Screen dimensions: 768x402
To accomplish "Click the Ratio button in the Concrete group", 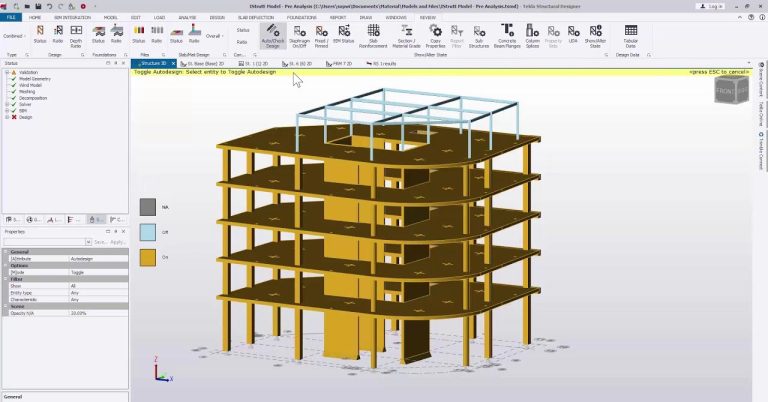I will click(x=242, y=42).
